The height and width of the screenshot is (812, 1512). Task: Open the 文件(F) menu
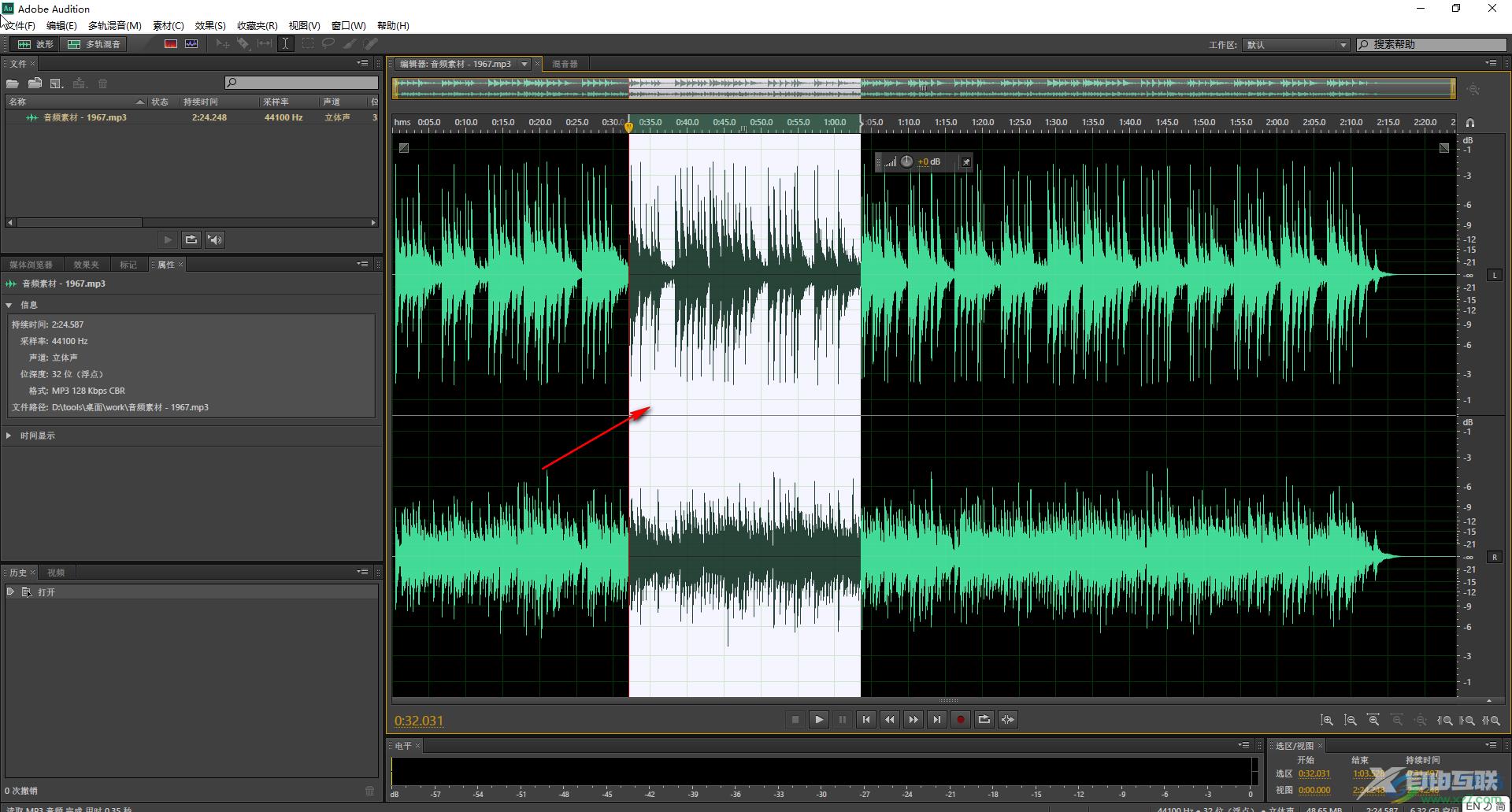pyautogui.click(x=19, y=25)
